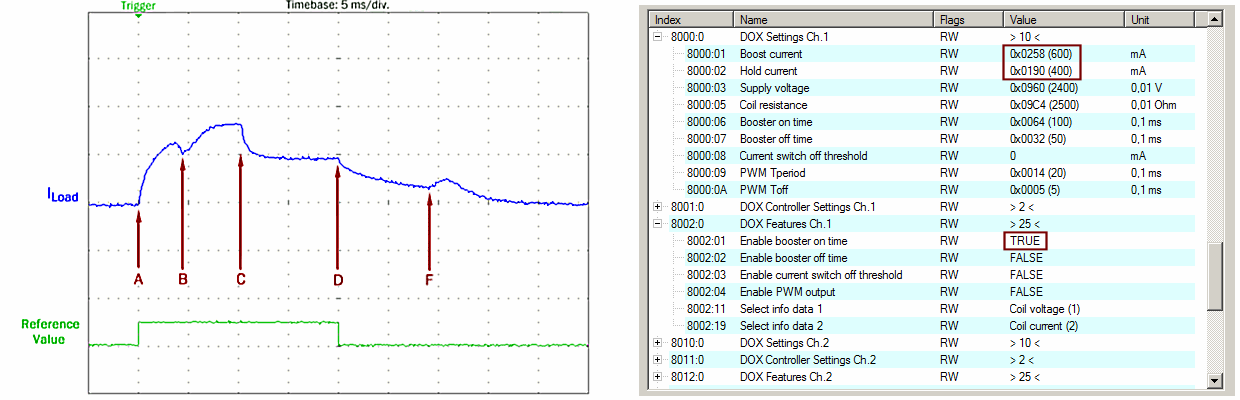Click the value 0x0014 (20)
This screenshot has width=1240, height=400.
point(1038,173)
